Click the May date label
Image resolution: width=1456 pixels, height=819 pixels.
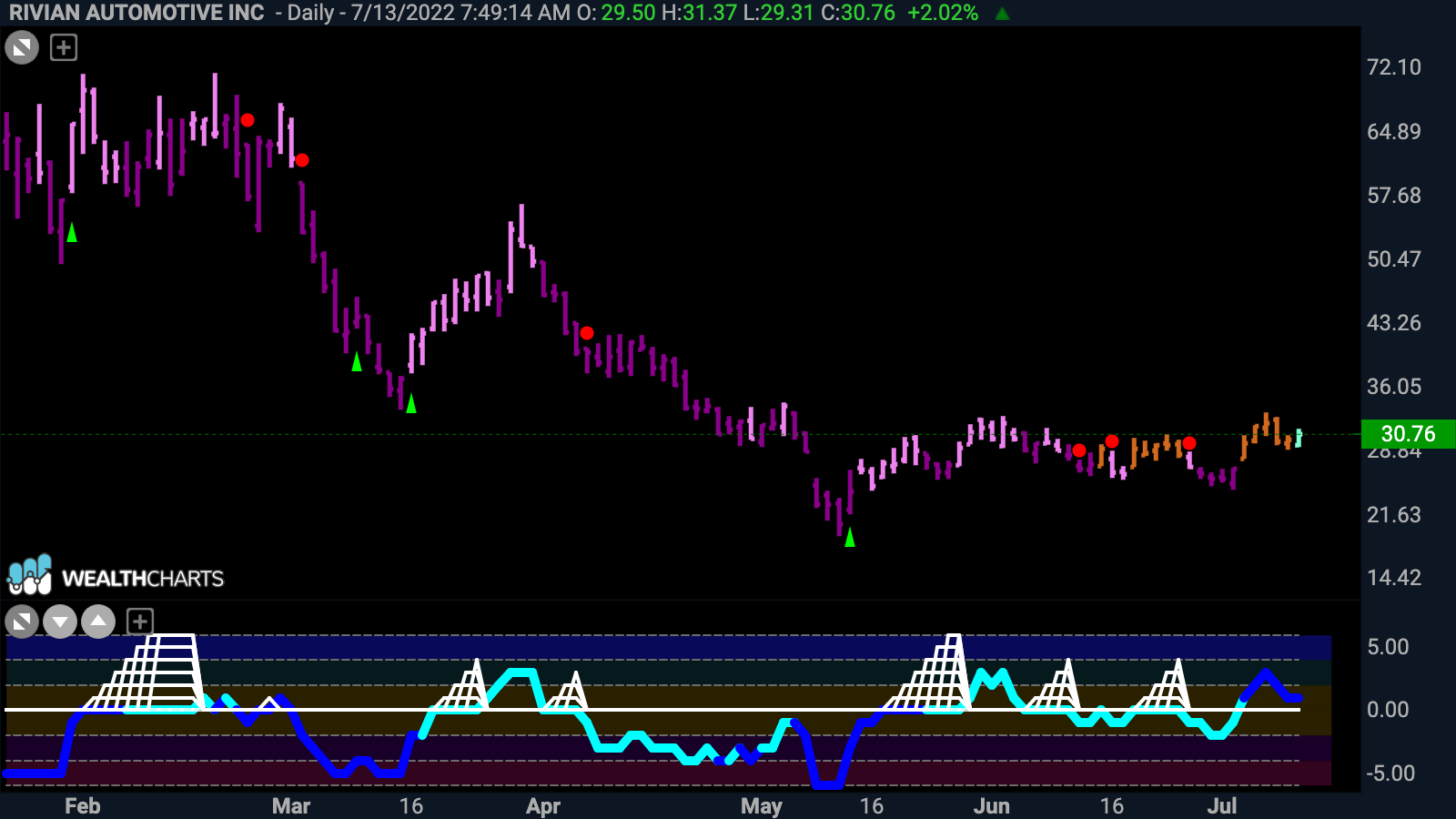pyautogui.click(x=762, y=806)
